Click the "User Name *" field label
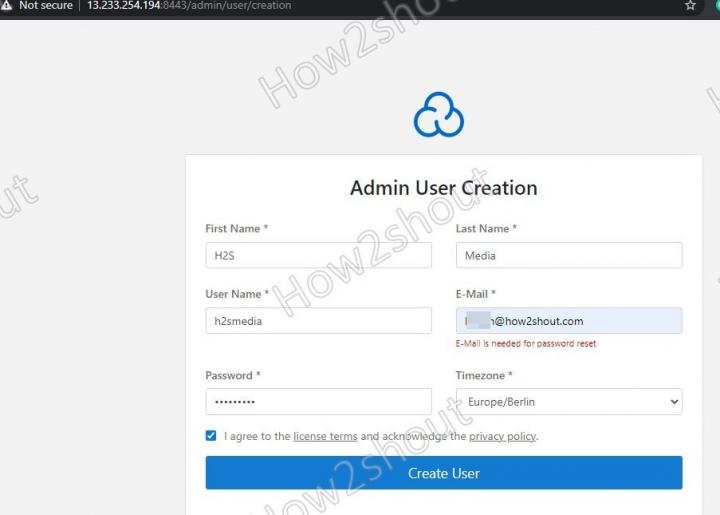 coord(237,295)
